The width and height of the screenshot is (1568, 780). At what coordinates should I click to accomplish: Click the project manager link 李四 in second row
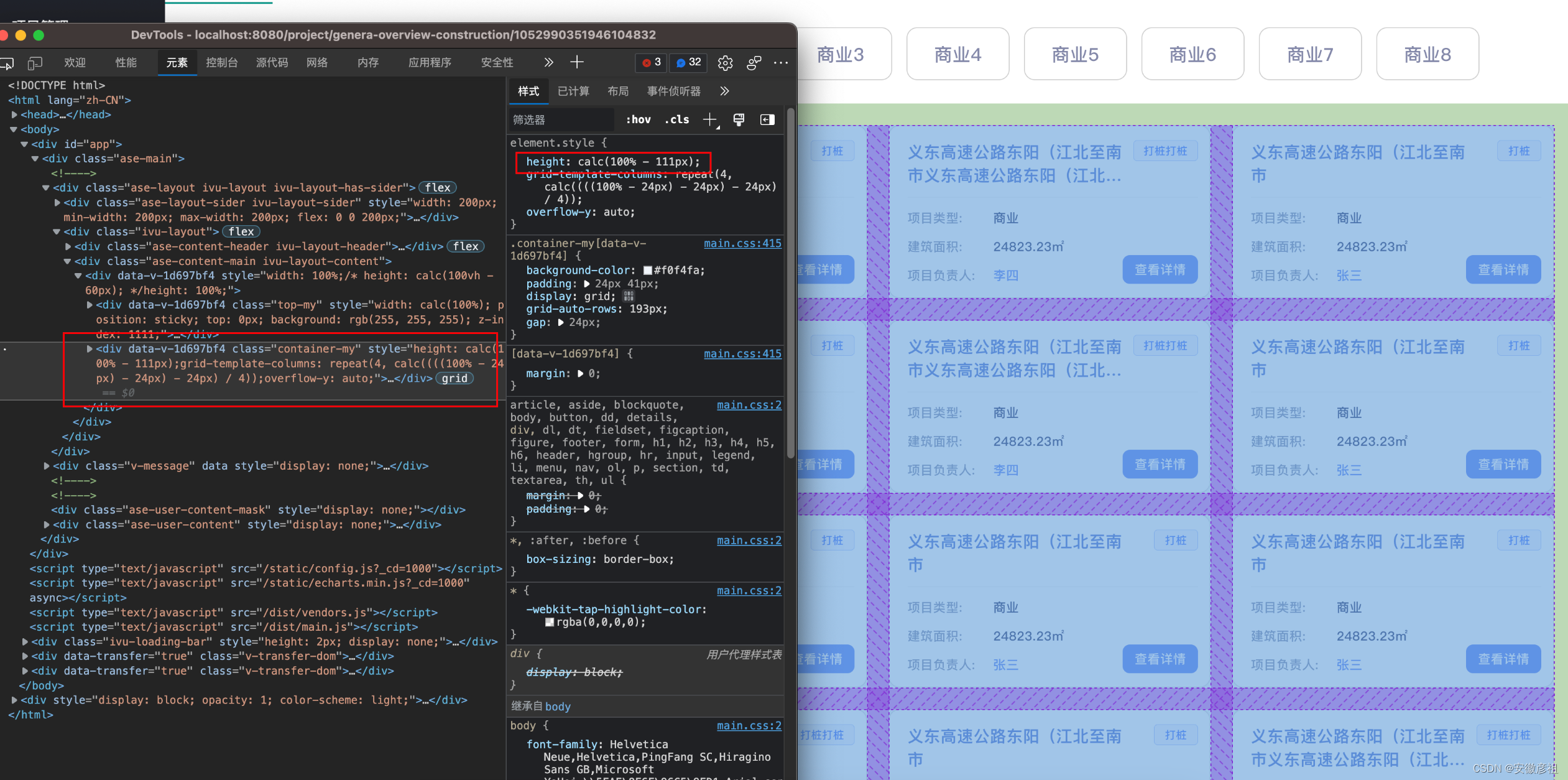click(x=1006, y=470)
